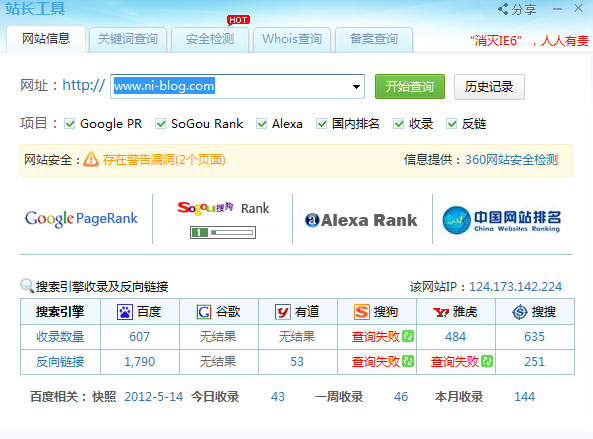Image resolution: width=593 pixels, height=439 pixels.
Task: Click the 反向链接 row label
Action: click(60, 362)
